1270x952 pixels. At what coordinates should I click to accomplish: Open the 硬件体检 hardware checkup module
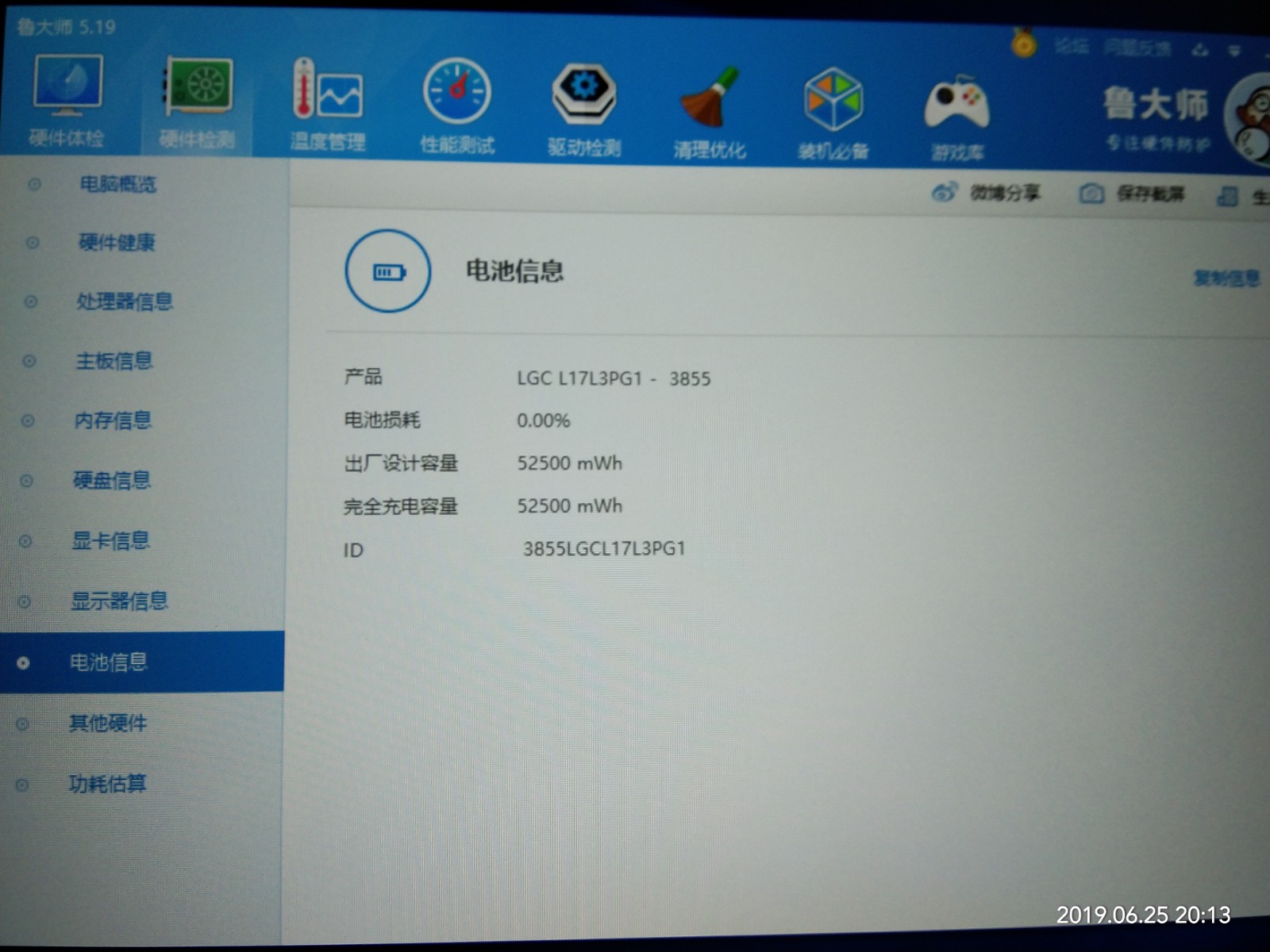(67, 102)
